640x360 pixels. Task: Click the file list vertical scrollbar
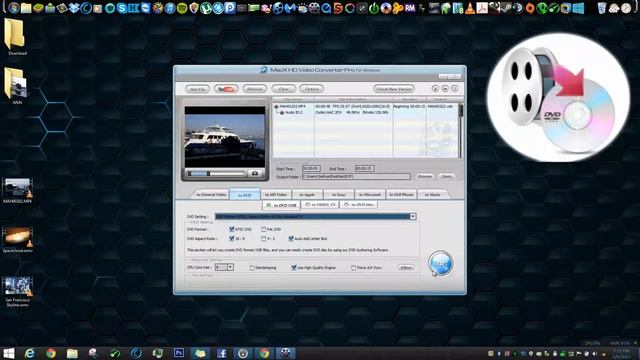(x=461, y=130)
